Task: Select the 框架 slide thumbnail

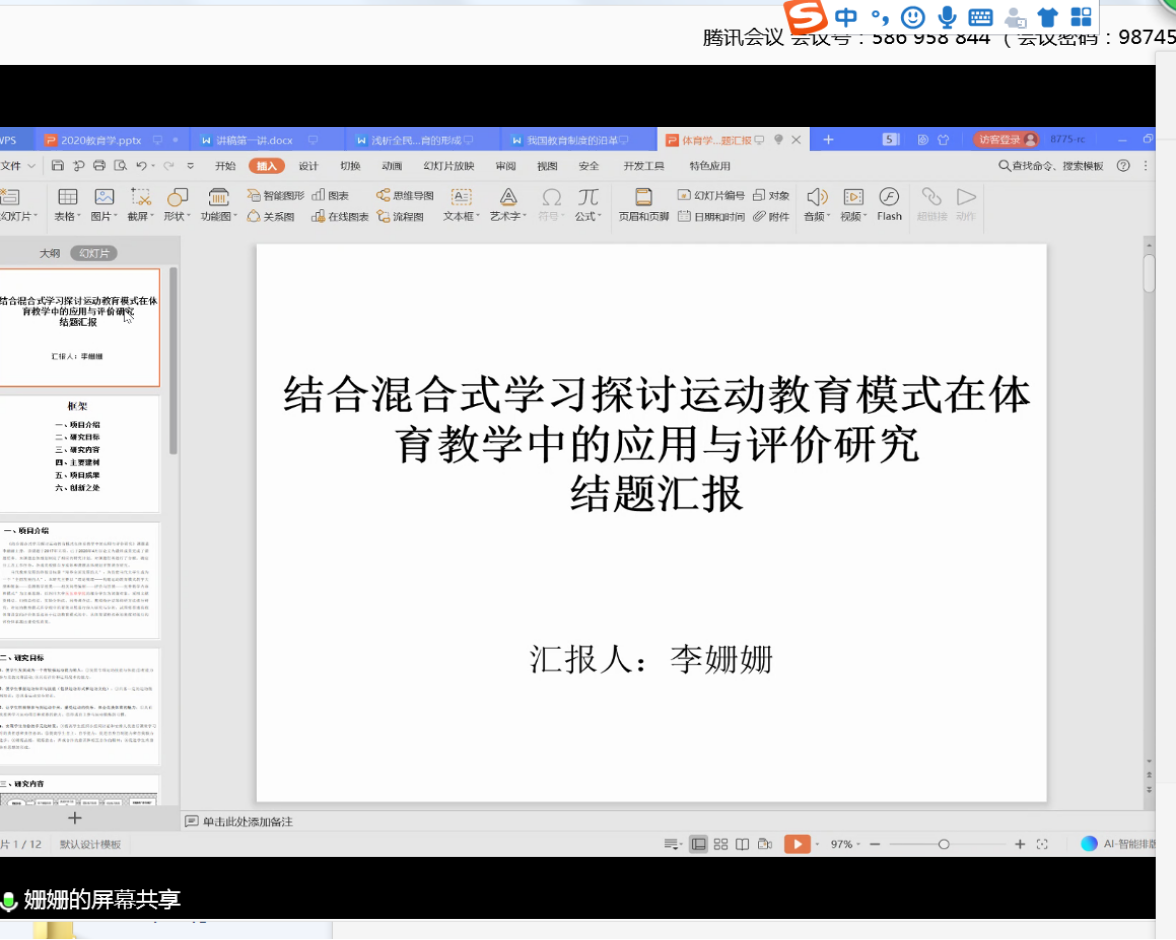Action: tap(80, 454)
